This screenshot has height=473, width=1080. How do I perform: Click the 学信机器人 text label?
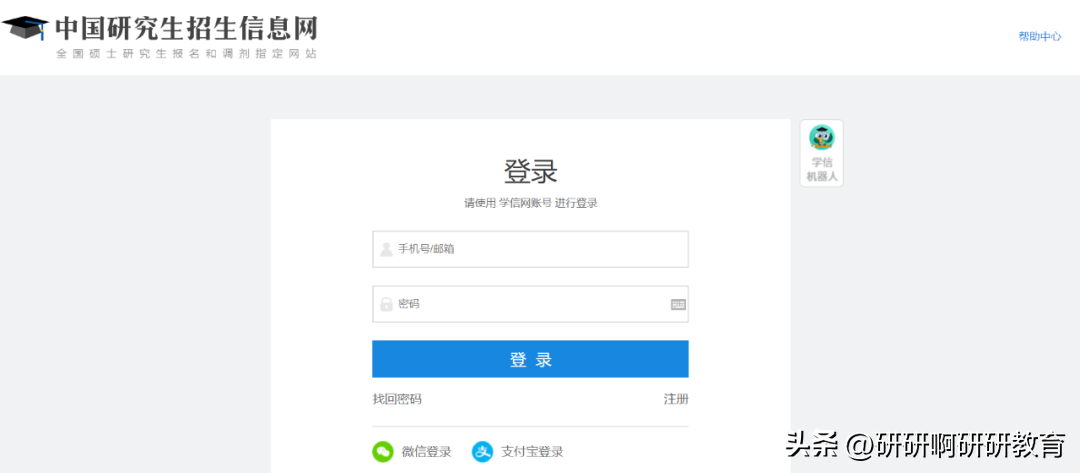822,169
